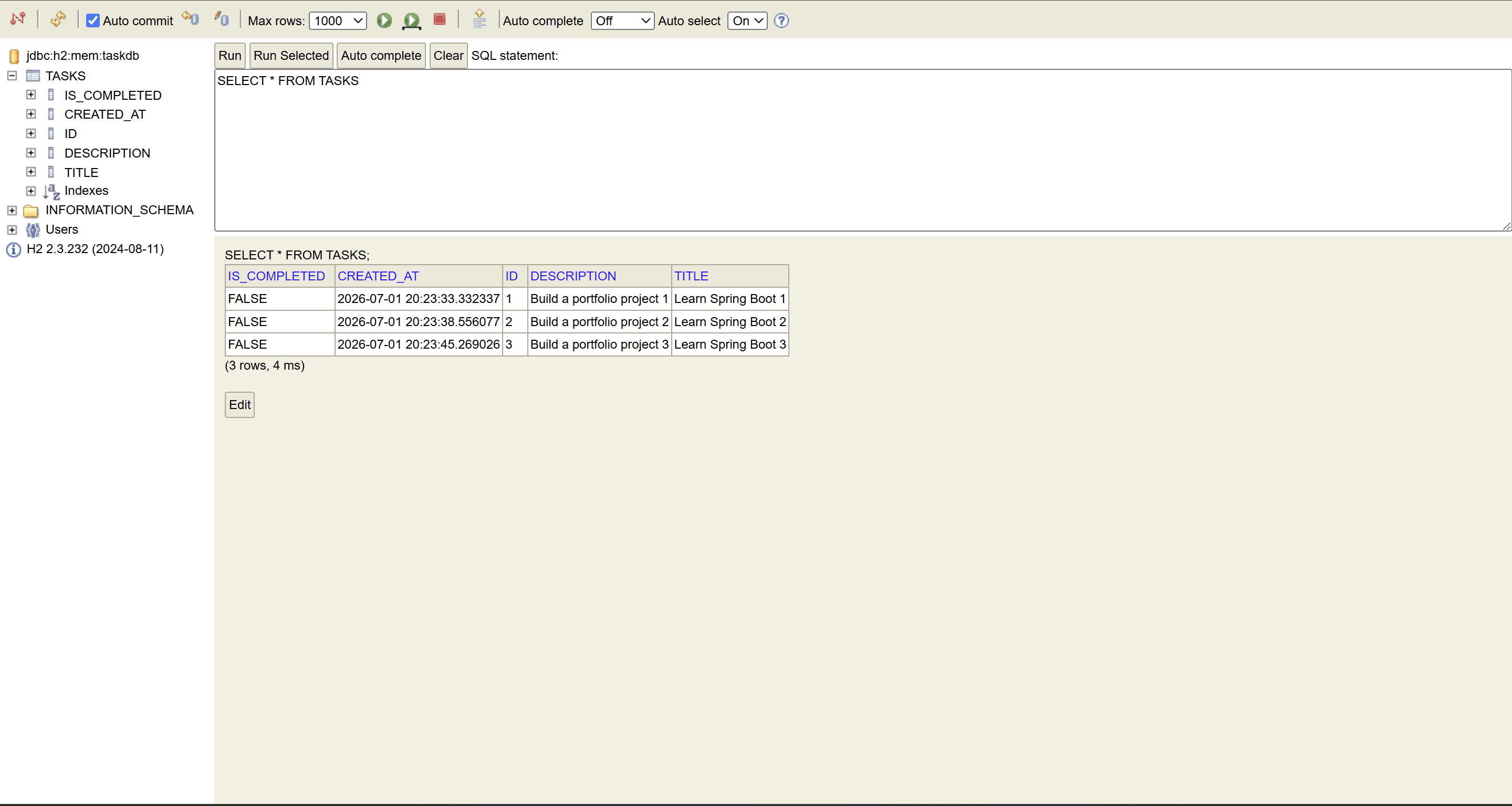Expand the DESCRIPTION column node
This screenshot has height=806, width=1512.
pos(31,153)
